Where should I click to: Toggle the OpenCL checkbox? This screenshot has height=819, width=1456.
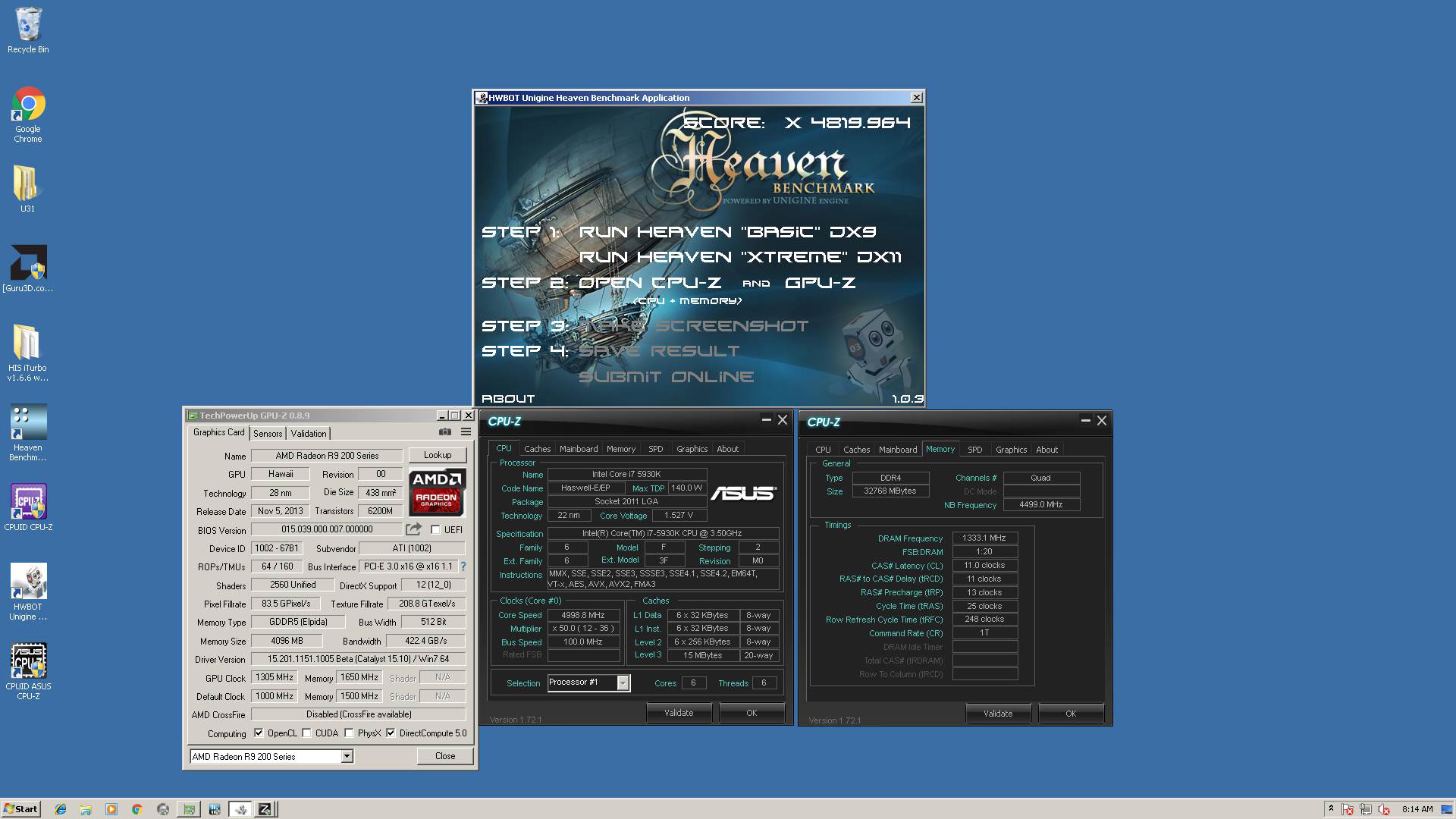click(259, 733)
